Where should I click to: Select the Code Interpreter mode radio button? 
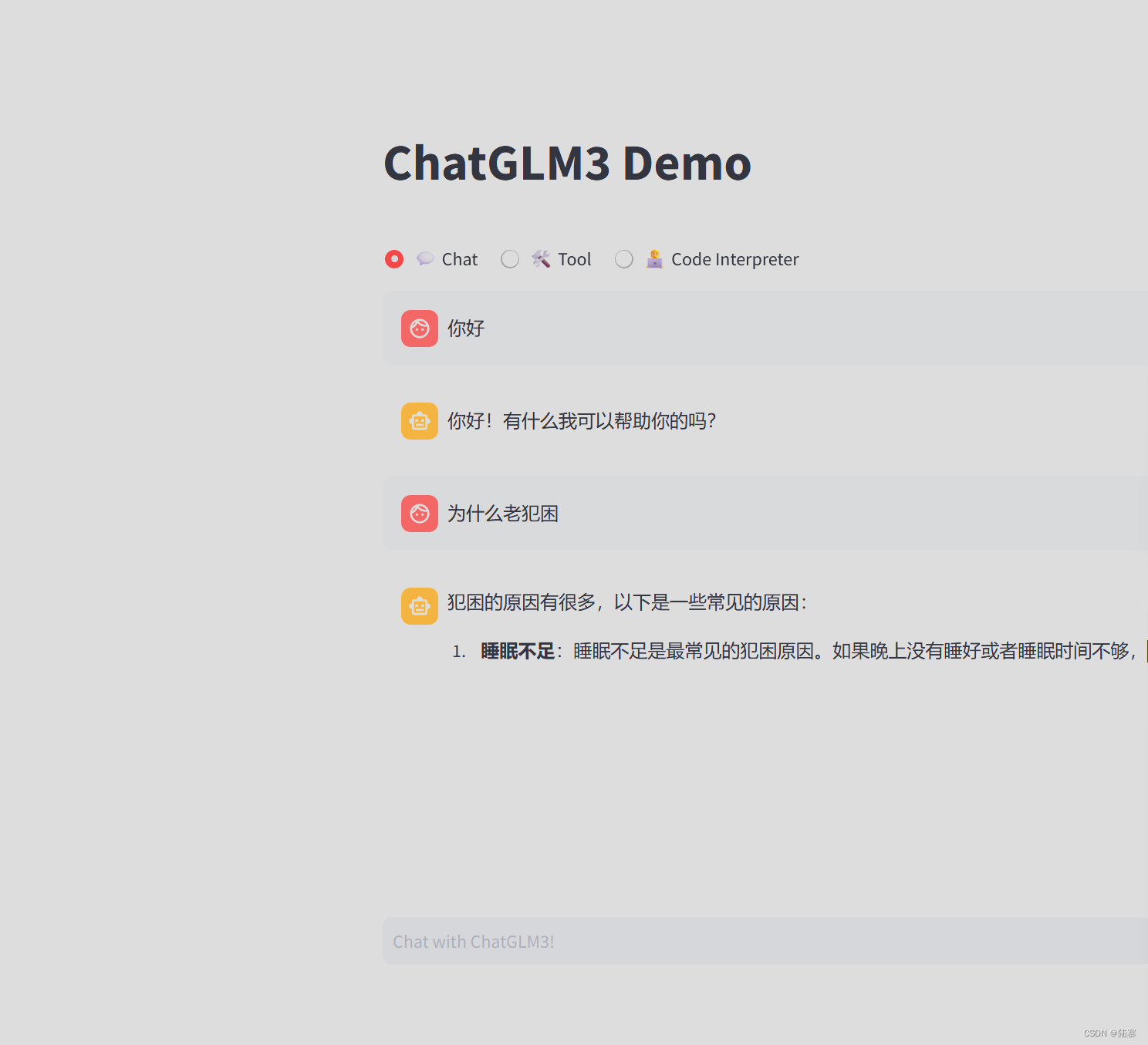pyautogui.click(x=624, y=259)
